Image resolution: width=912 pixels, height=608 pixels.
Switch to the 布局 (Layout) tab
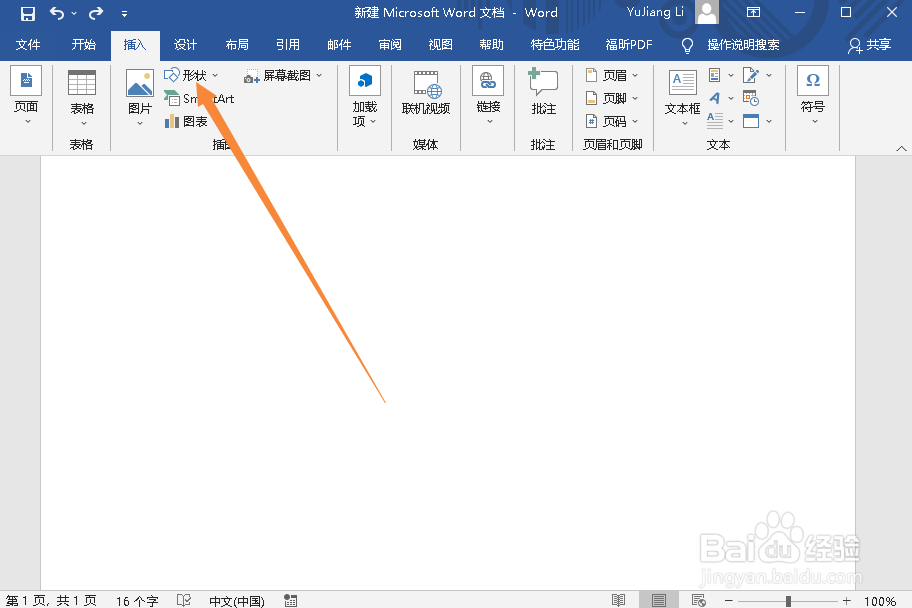coord(237,45)
